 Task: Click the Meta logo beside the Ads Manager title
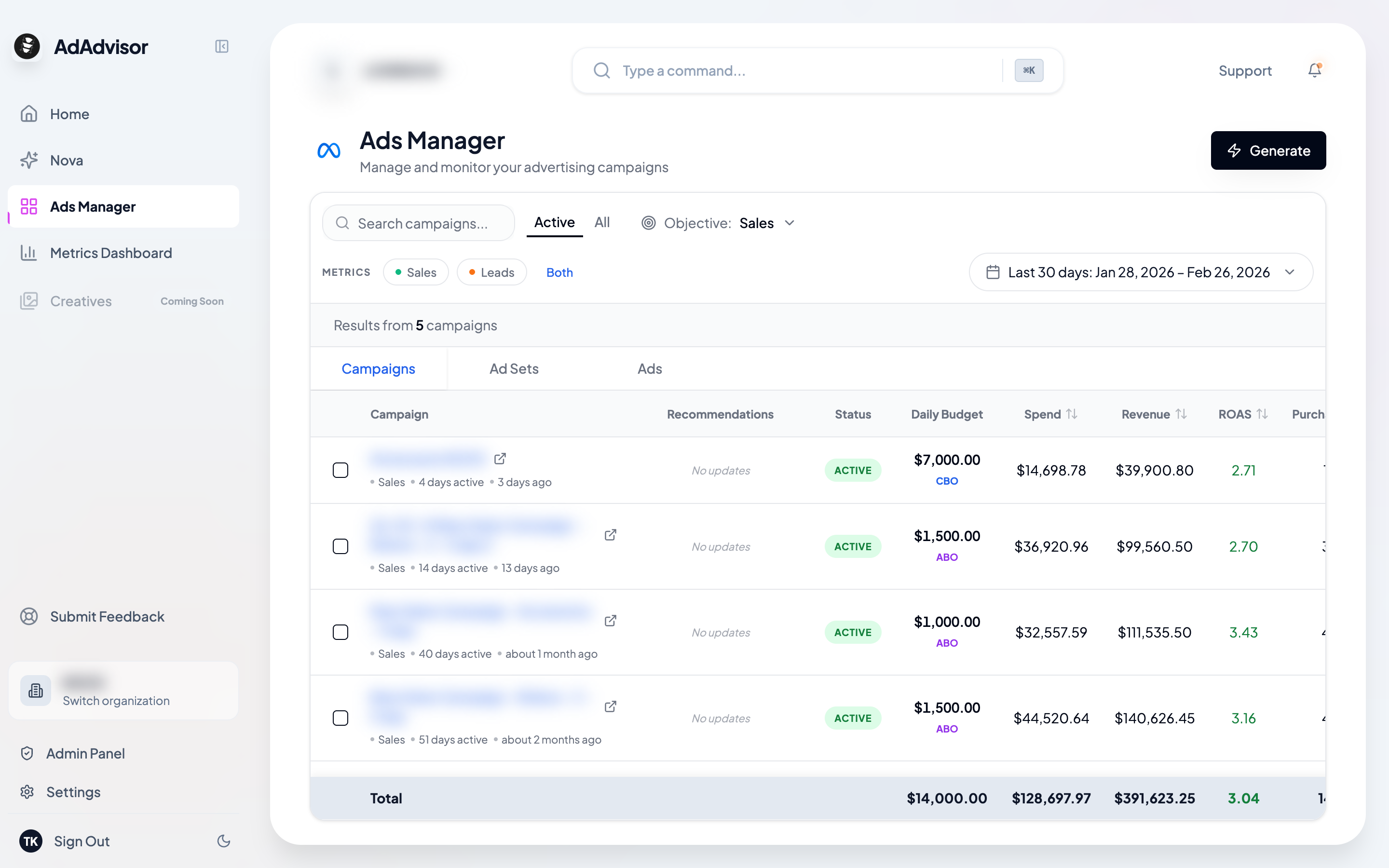point(328,150)
